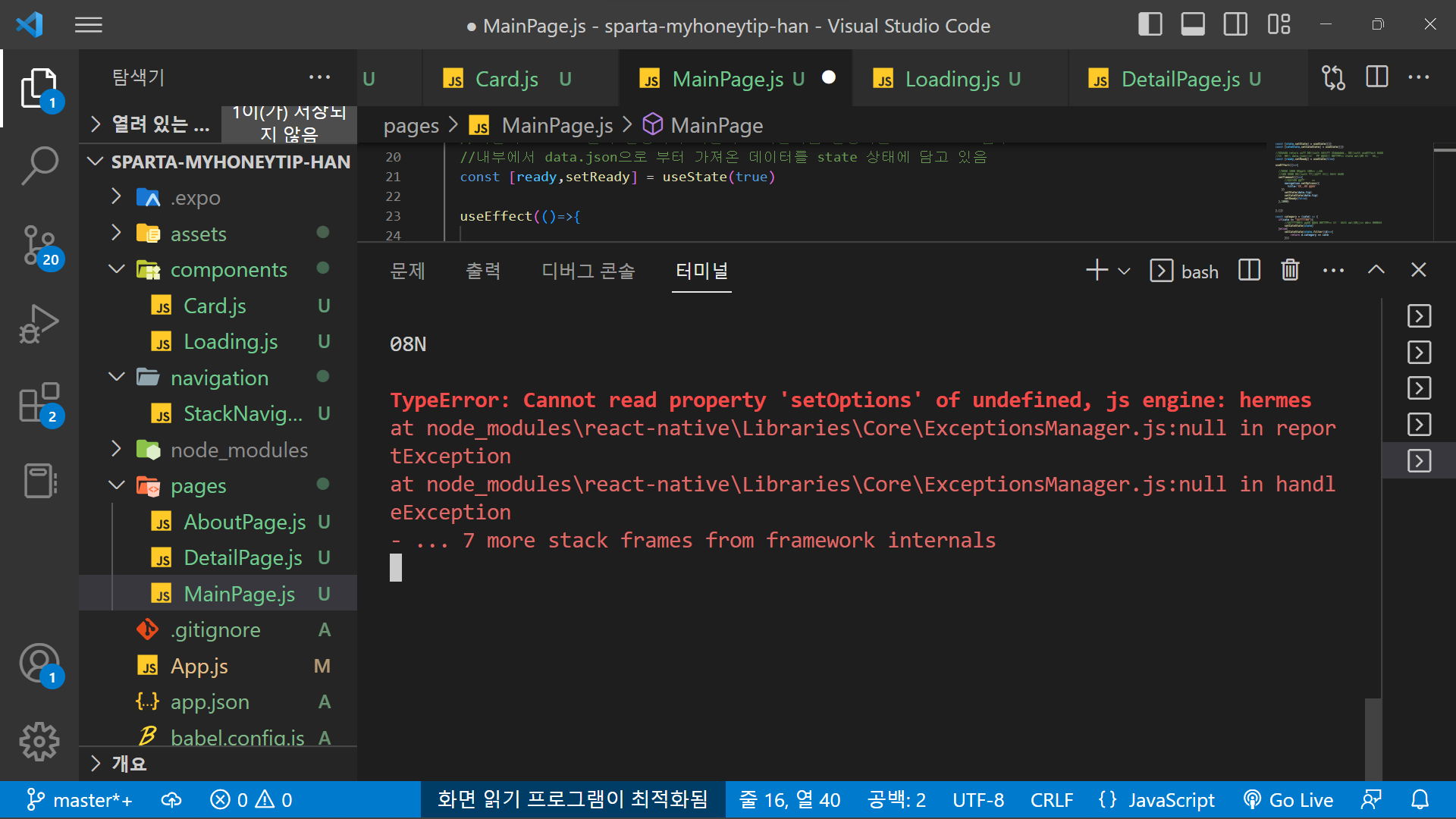Open Source Control view with 20 changes
This screenshot has width=1456, height=819.
click(x=39, y=245)
